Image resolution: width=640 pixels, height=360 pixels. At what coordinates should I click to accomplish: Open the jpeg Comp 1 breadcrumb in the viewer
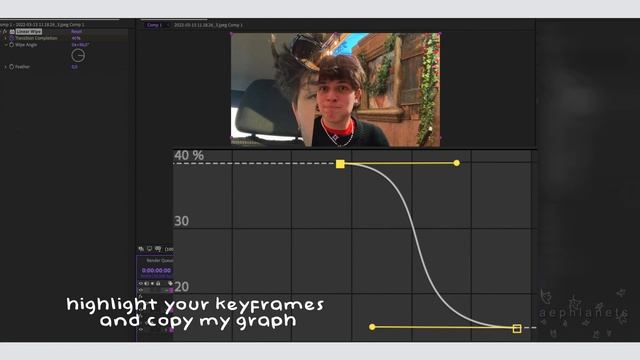point(208,25)
